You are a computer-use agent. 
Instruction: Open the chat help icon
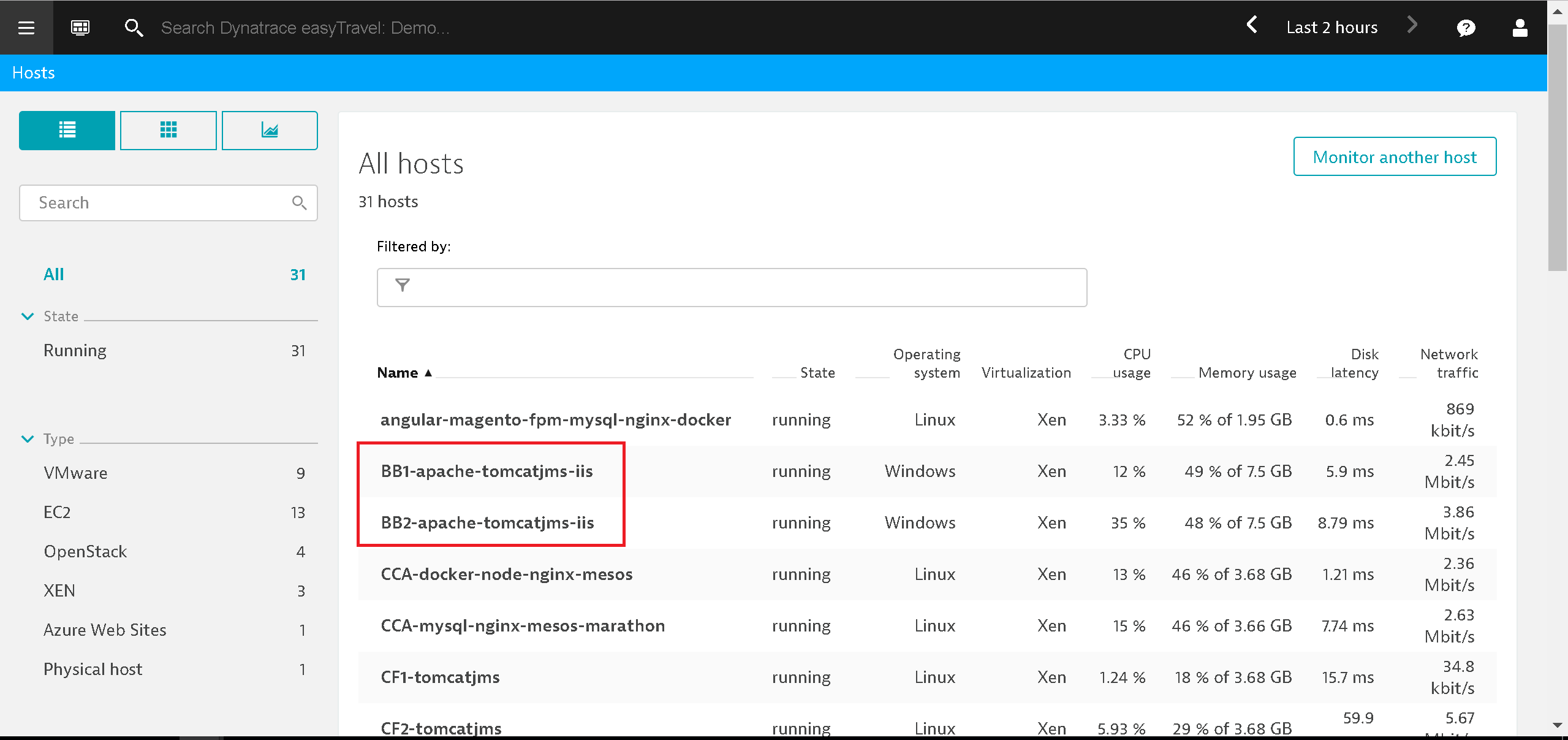pos(1466,28)
